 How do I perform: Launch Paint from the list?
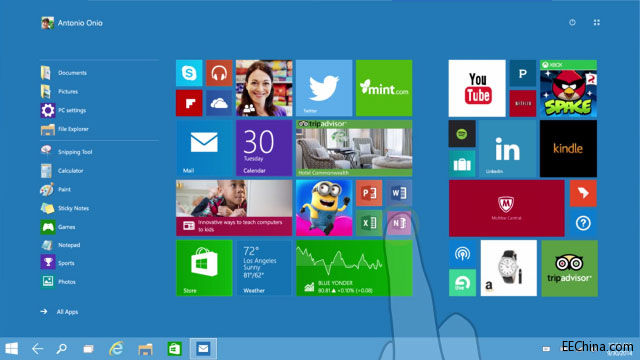pyautogui.click(x=56, y=189)
